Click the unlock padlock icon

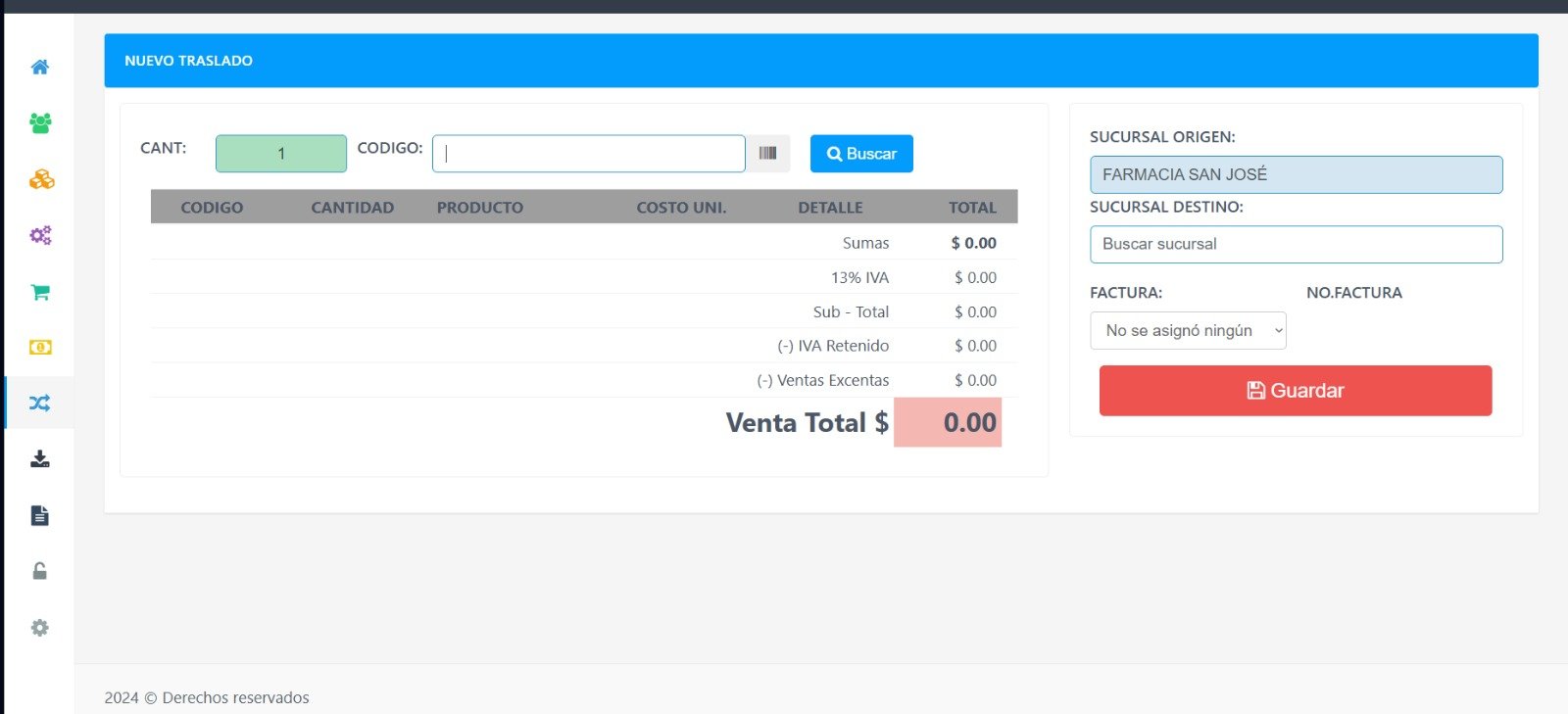click(40, 571)
